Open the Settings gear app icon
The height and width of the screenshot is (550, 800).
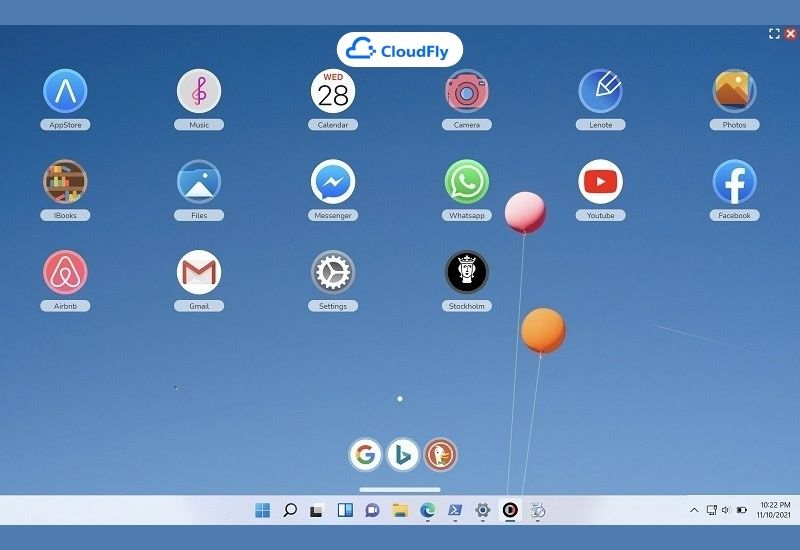point(333,272)
